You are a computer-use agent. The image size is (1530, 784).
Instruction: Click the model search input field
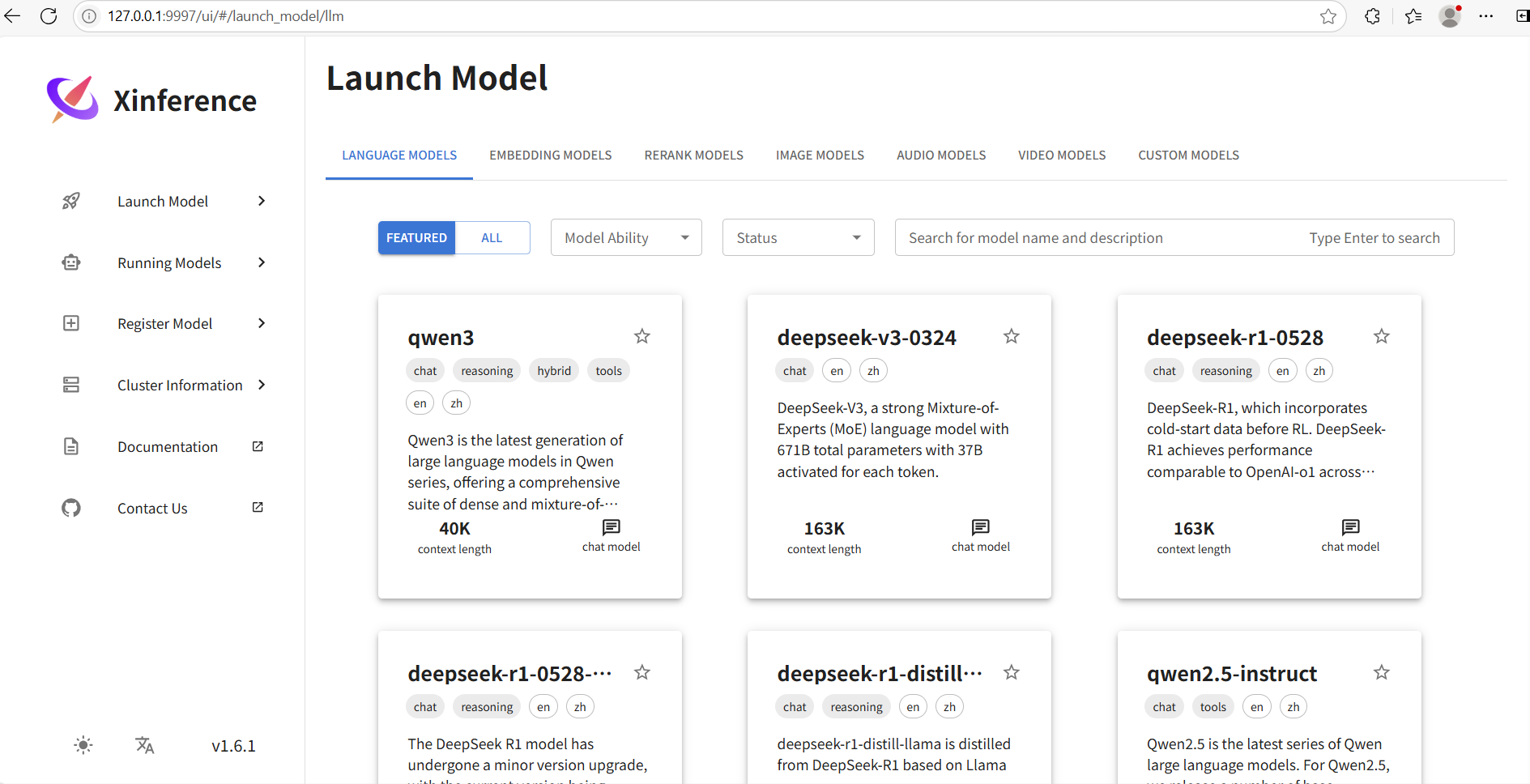coord(1174,237)
